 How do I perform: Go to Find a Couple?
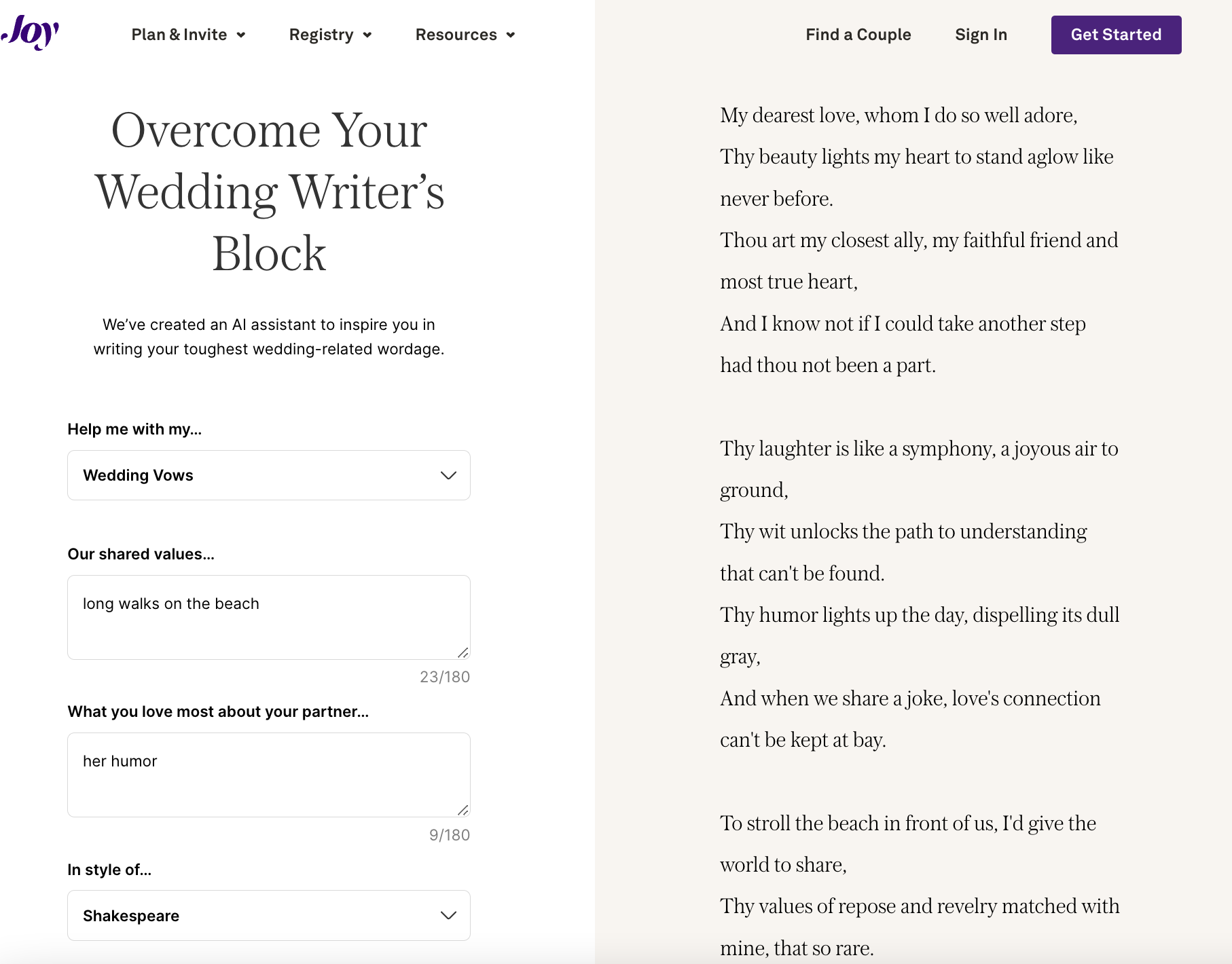858,35
